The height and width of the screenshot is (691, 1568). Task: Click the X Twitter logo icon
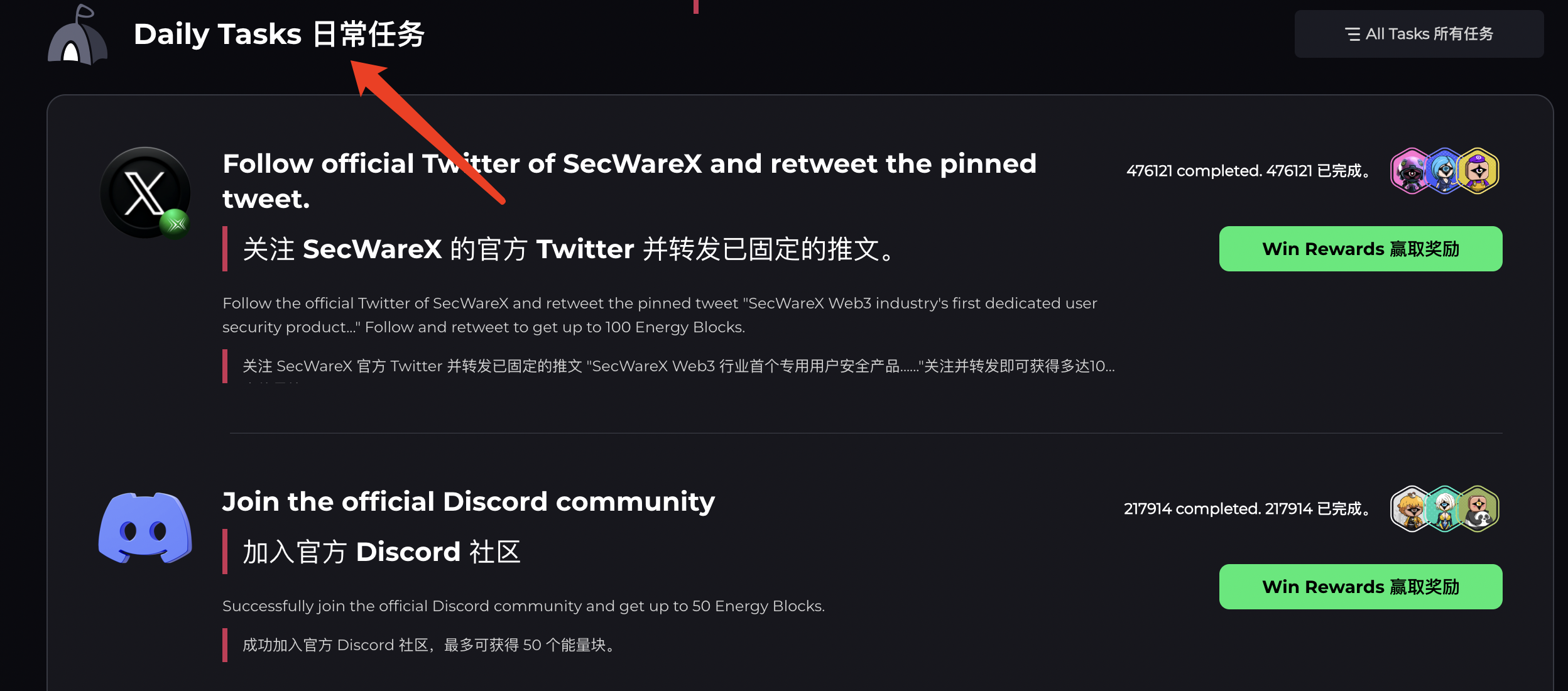(145, 193)
